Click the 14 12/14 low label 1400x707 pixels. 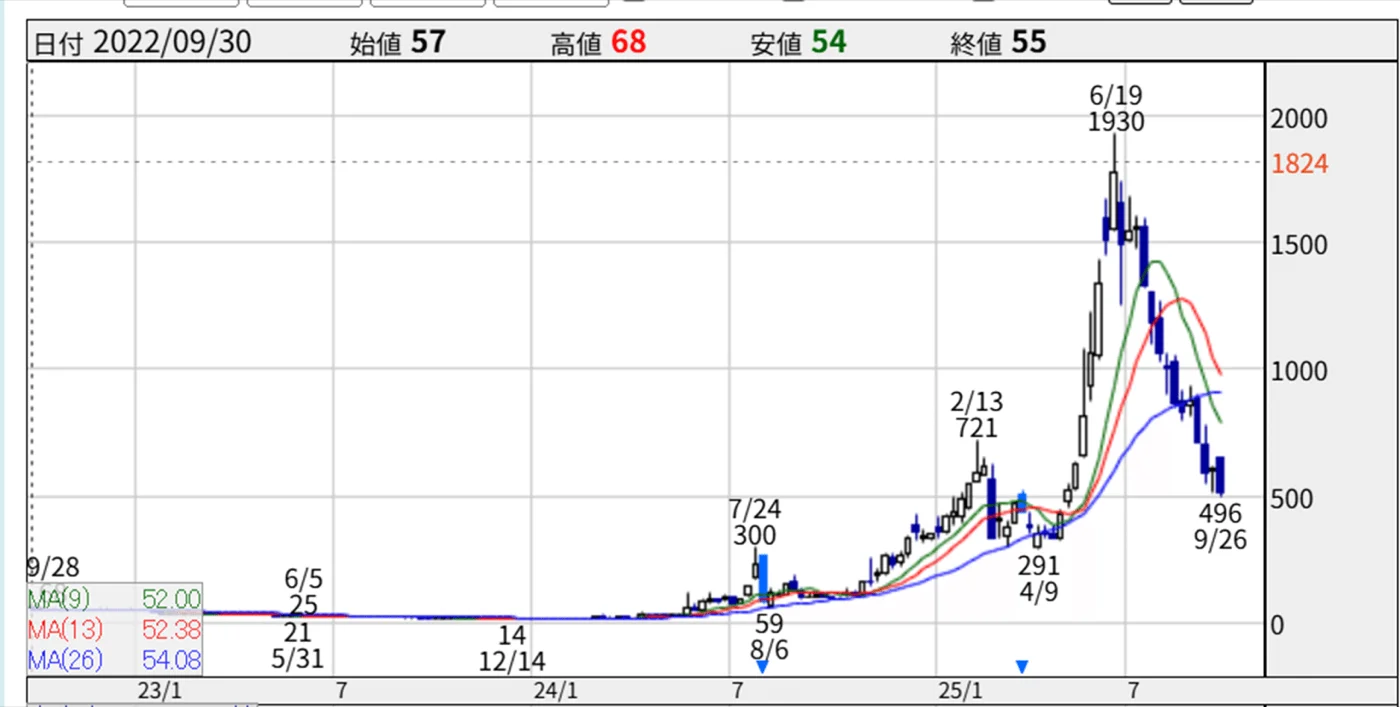[511, 649]
